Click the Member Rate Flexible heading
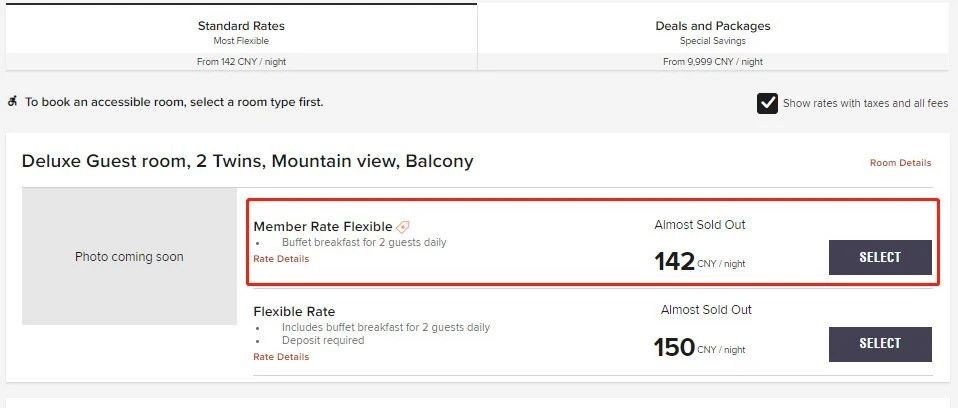The image size is (958, 408). coord(323,227)
